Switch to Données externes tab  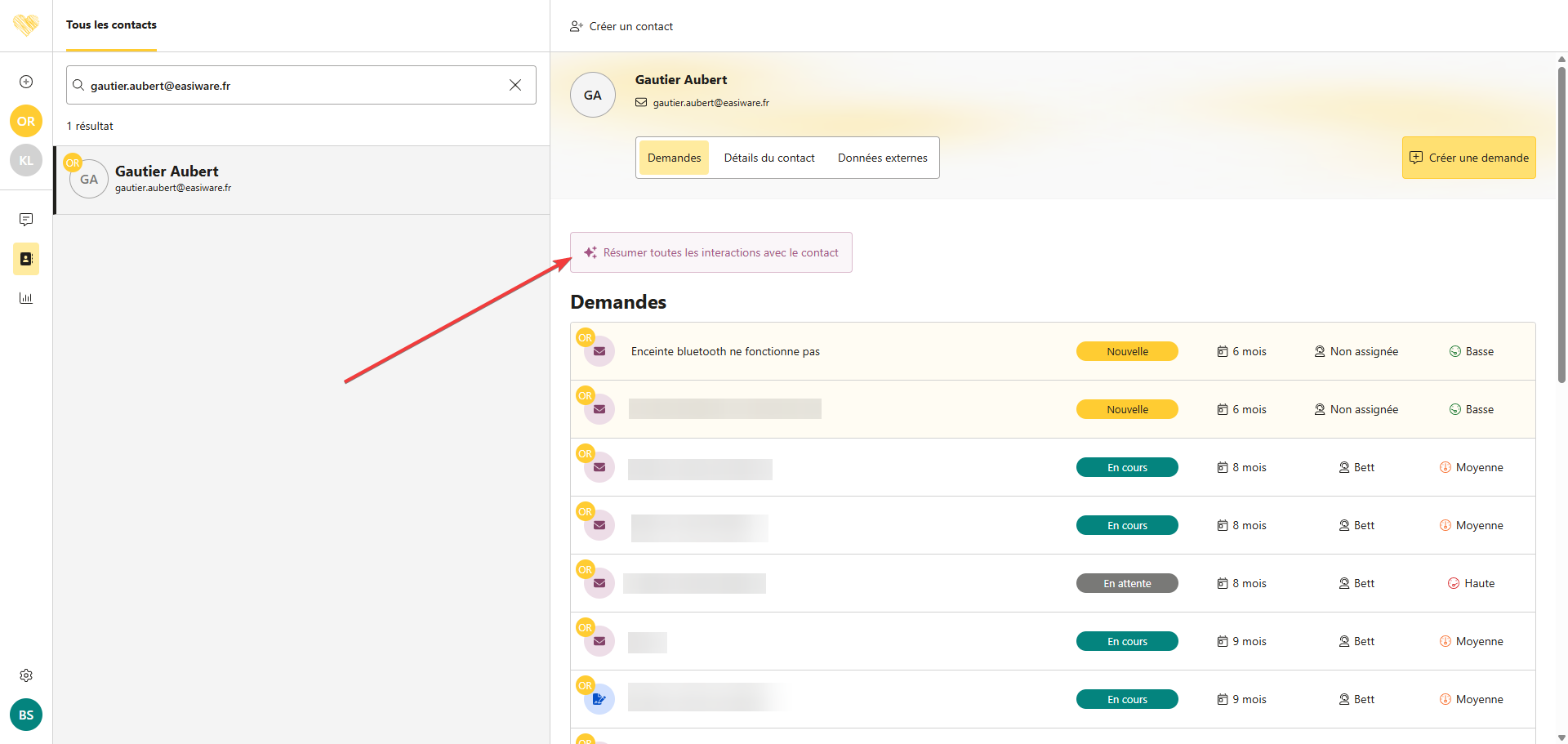point(882,158)
